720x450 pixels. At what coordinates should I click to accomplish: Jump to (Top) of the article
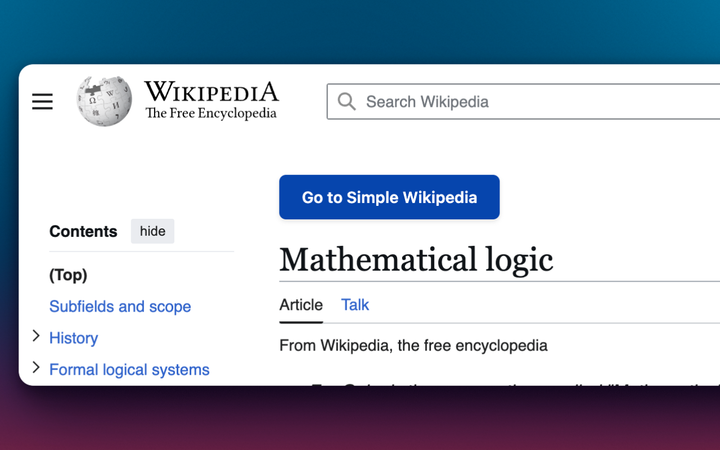pos(68,275)
